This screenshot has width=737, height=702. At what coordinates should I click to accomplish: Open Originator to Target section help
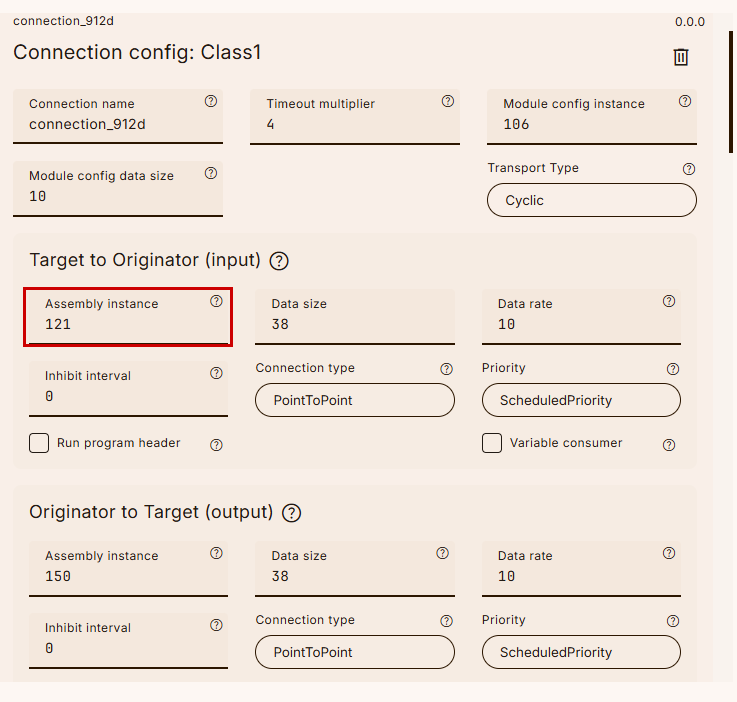[292, 513]
